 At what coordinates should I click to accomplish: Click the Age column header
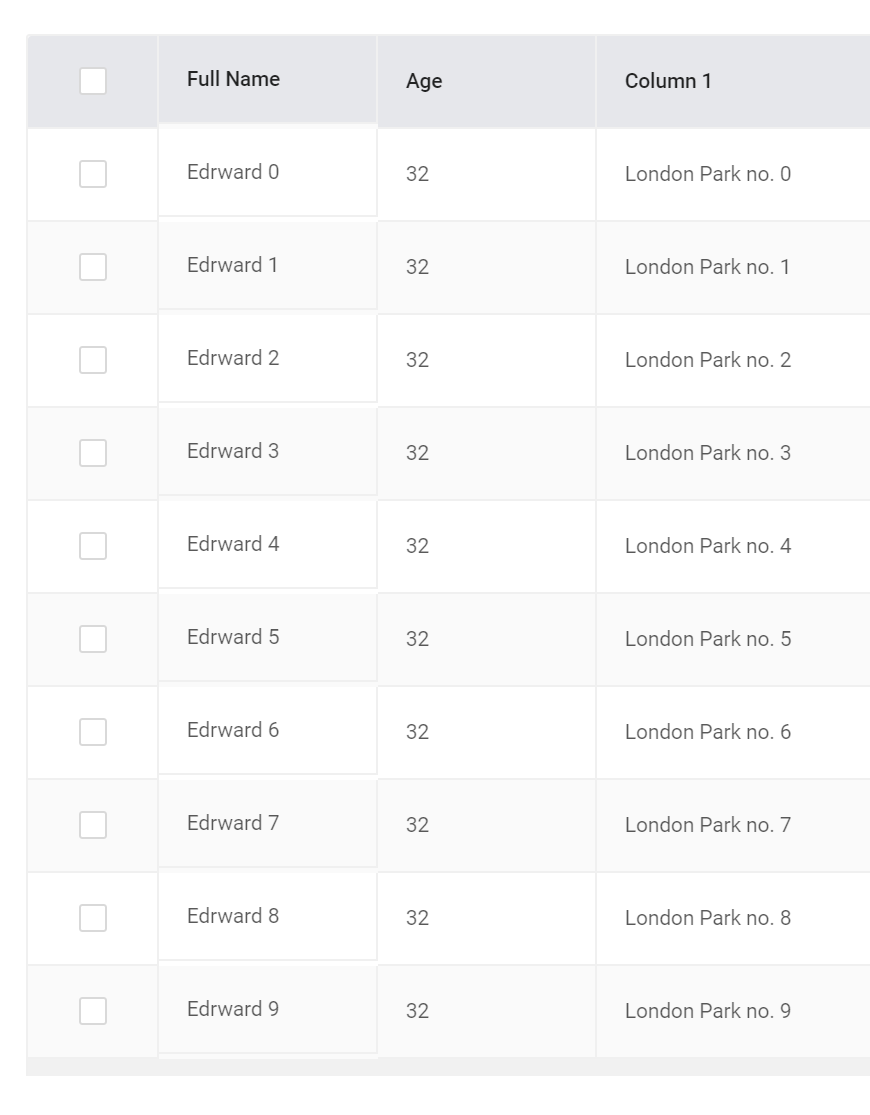422,81
